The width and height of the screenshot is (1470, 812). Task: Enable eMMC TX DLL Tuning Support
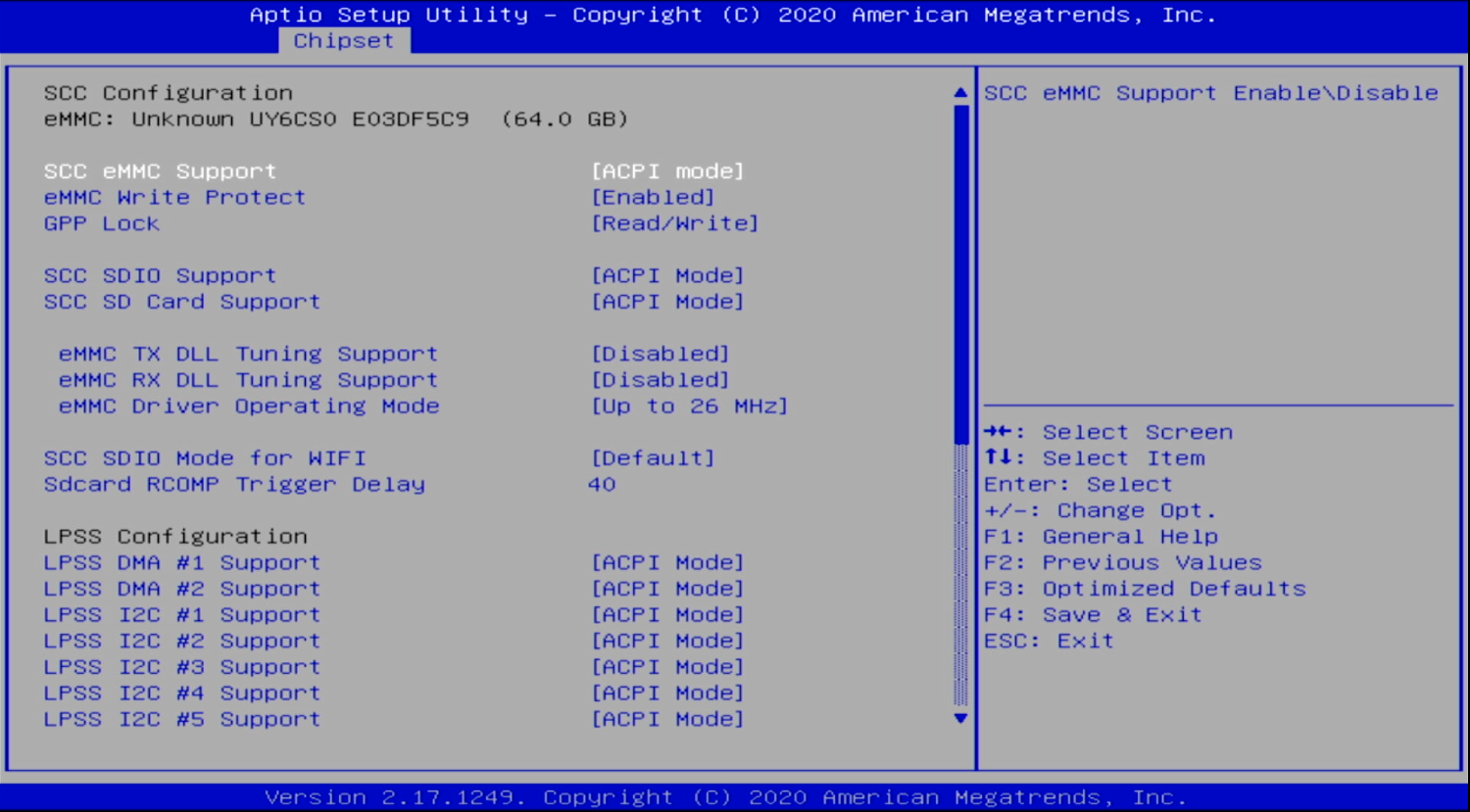coord(661,353)
